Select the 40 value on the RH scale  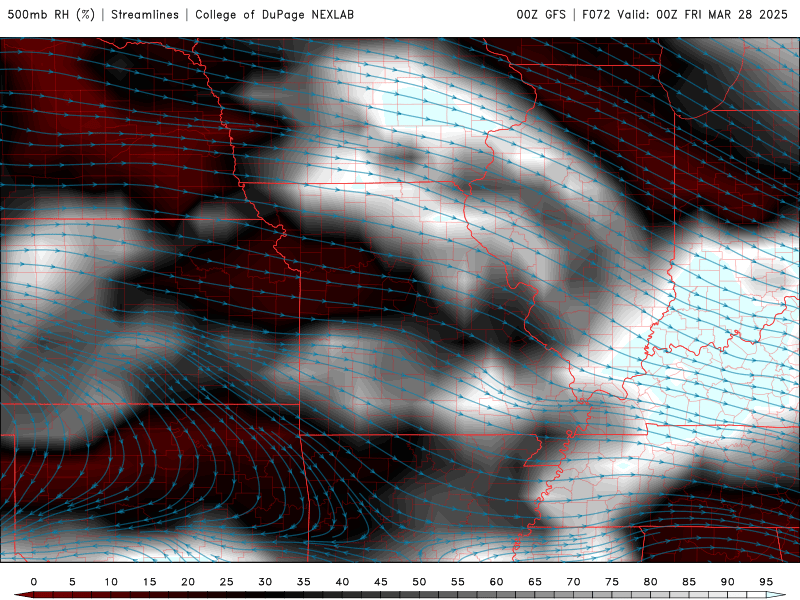coord(342,582)
